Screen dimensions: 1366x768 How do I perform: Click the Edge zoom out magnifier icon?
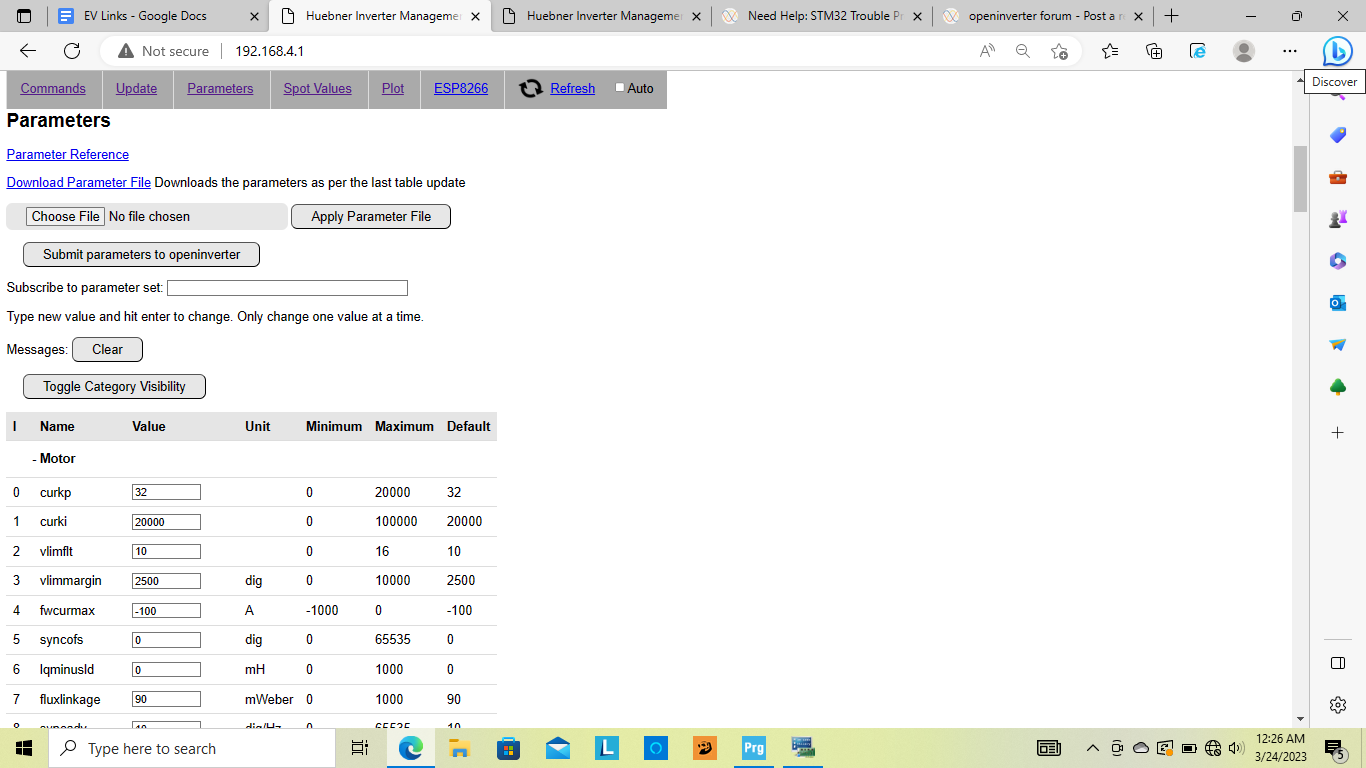pos(1022,51)
